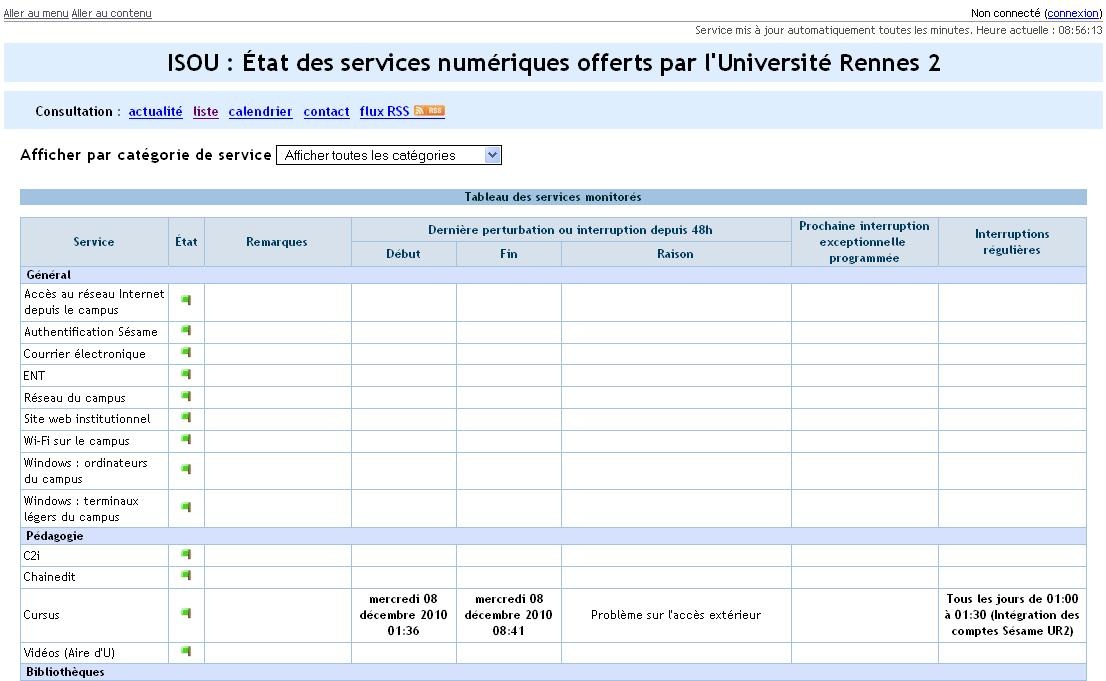
Task: Click the green flag for Chainedit
Action: pyautogui.click(x=186, y=576)
